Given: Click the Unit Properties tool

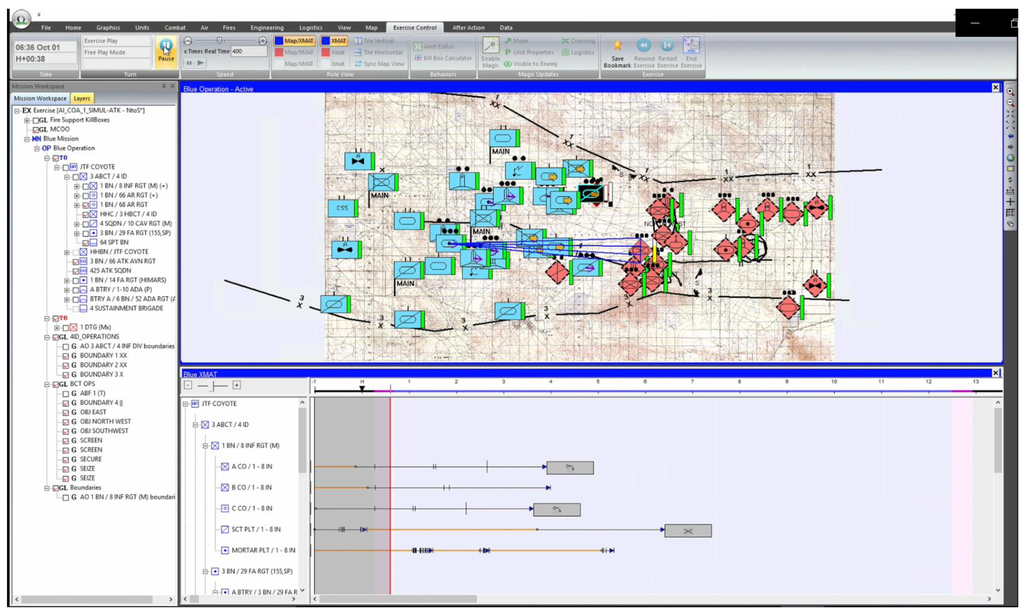Looking at the screenshot, I should point(529,52).
